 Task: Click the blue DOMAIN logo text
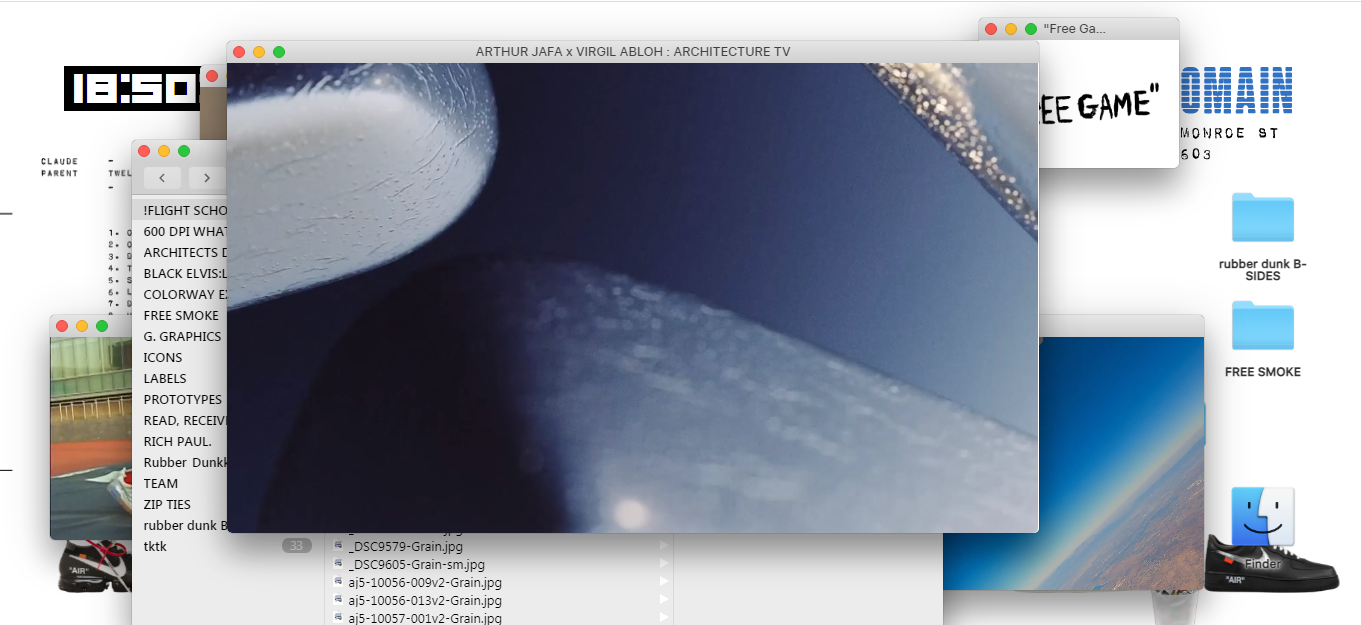pyautogui.click(x=1236, y=90)
